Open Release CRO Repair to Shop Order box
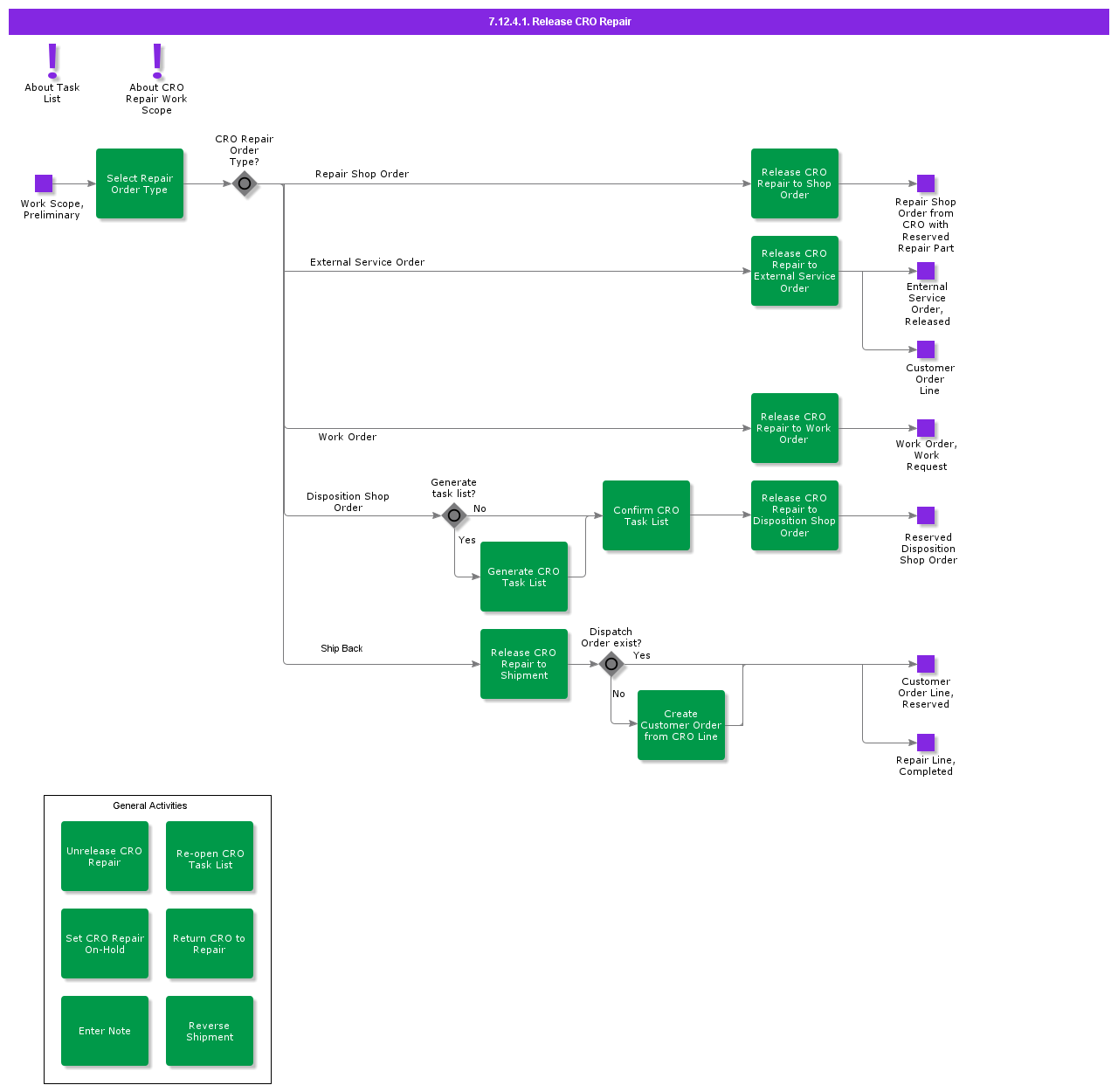Image resolution: width=1118 pixels, height=1092 pixels. pyautogui.click(x=794, y=183)
